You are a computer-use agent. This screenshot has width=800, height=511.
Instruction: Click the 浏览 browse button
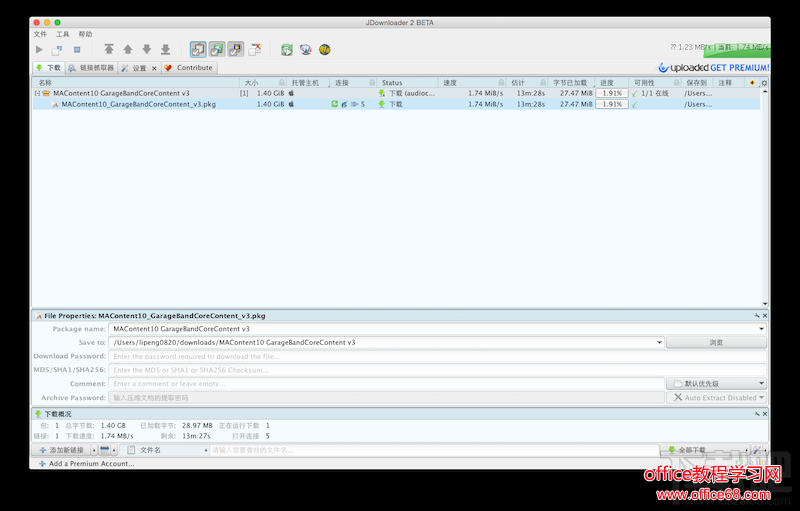coord(716,343)
